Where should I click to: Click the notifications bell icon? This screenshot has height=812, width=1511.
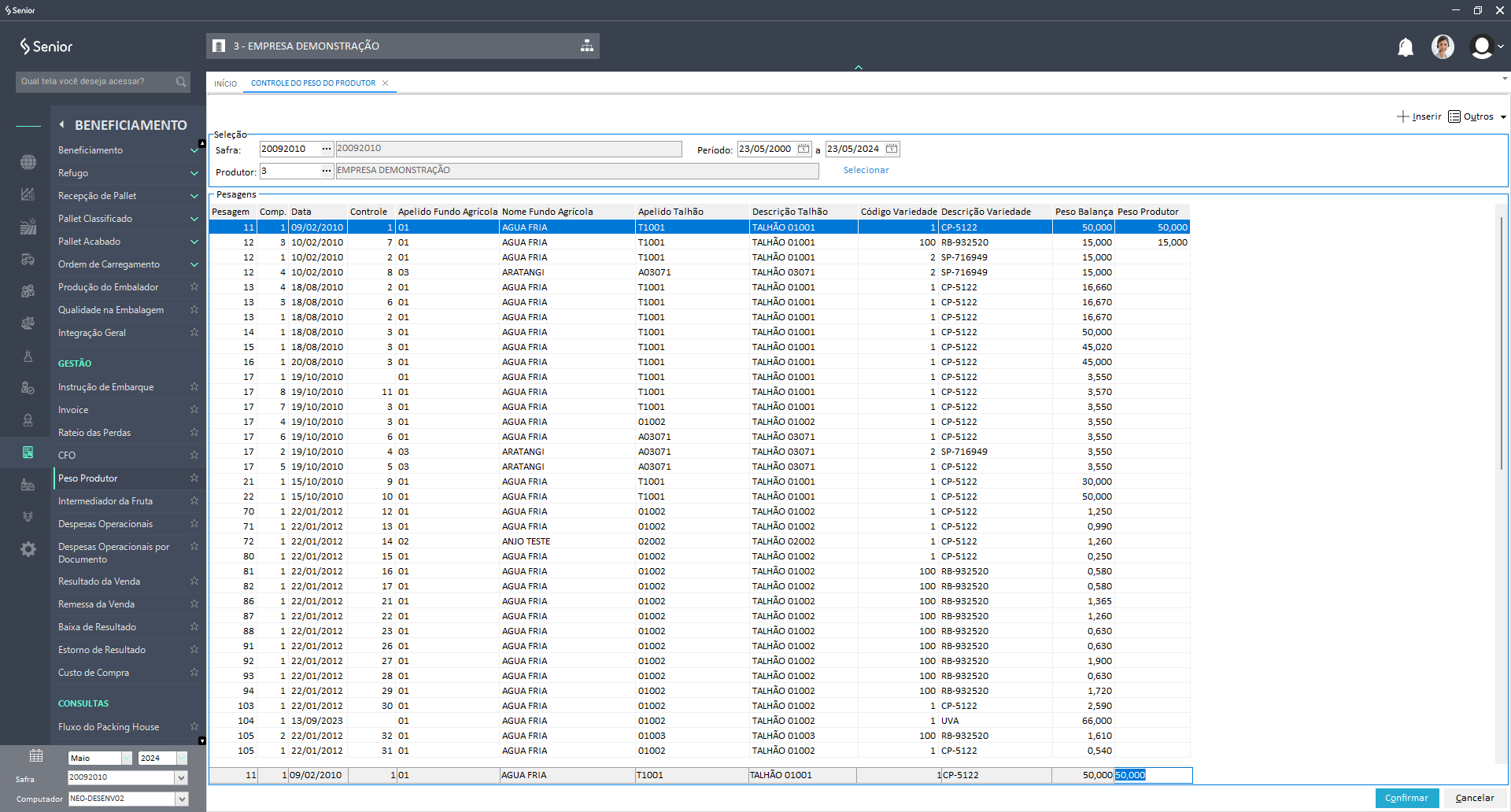pyautogui.click(x=1405, y=47)
